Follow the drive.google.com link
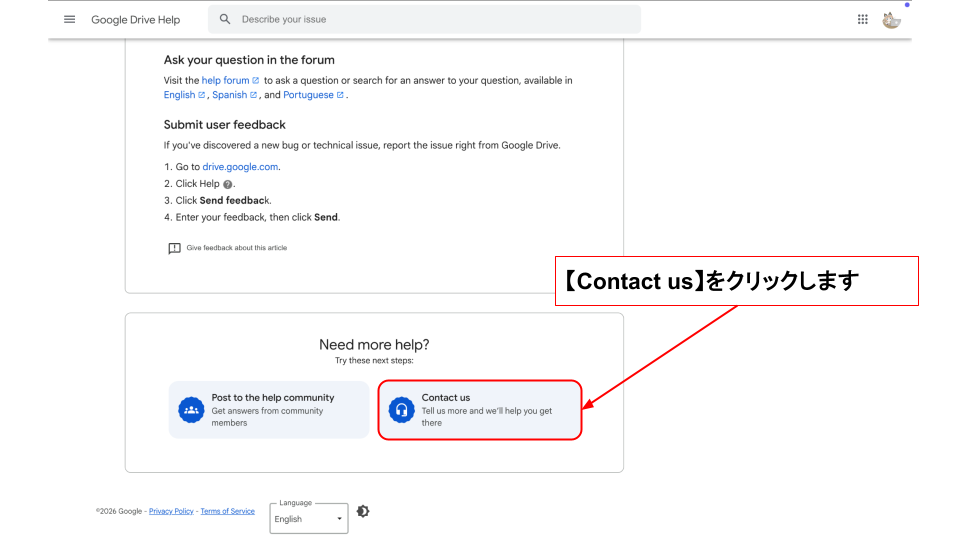 [240, 167]
